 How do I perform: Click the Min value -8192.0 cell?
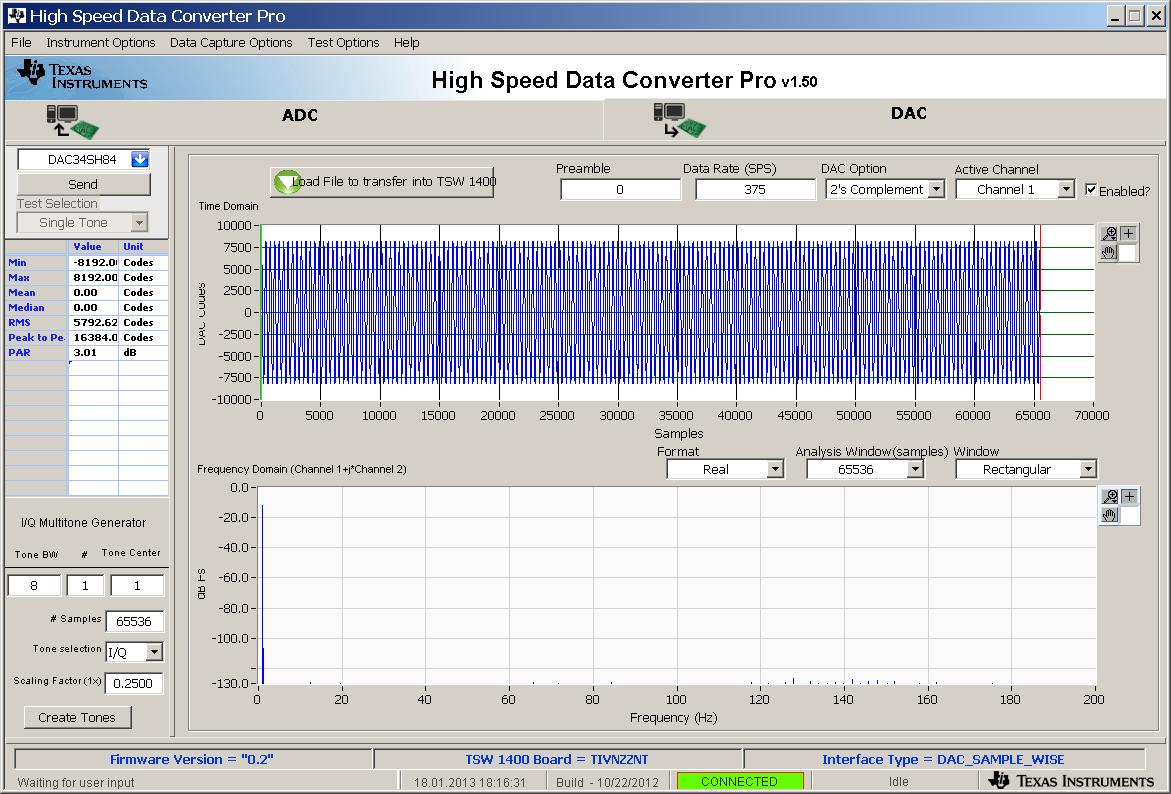tap(93, 262)
